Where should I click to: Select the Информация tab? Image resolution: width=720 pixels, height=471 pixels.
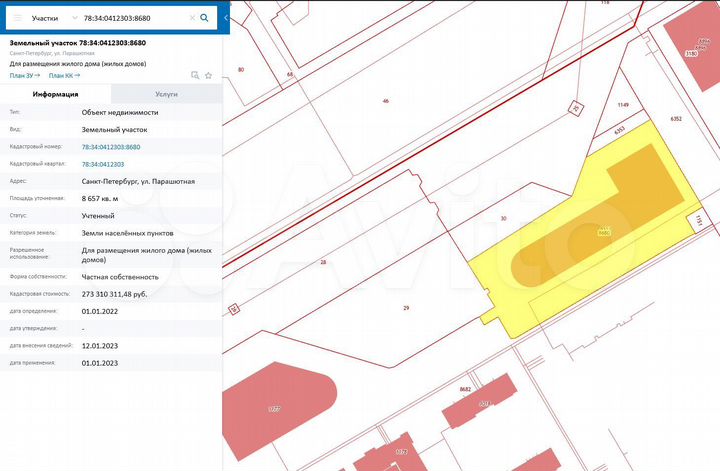coord(56,94)
